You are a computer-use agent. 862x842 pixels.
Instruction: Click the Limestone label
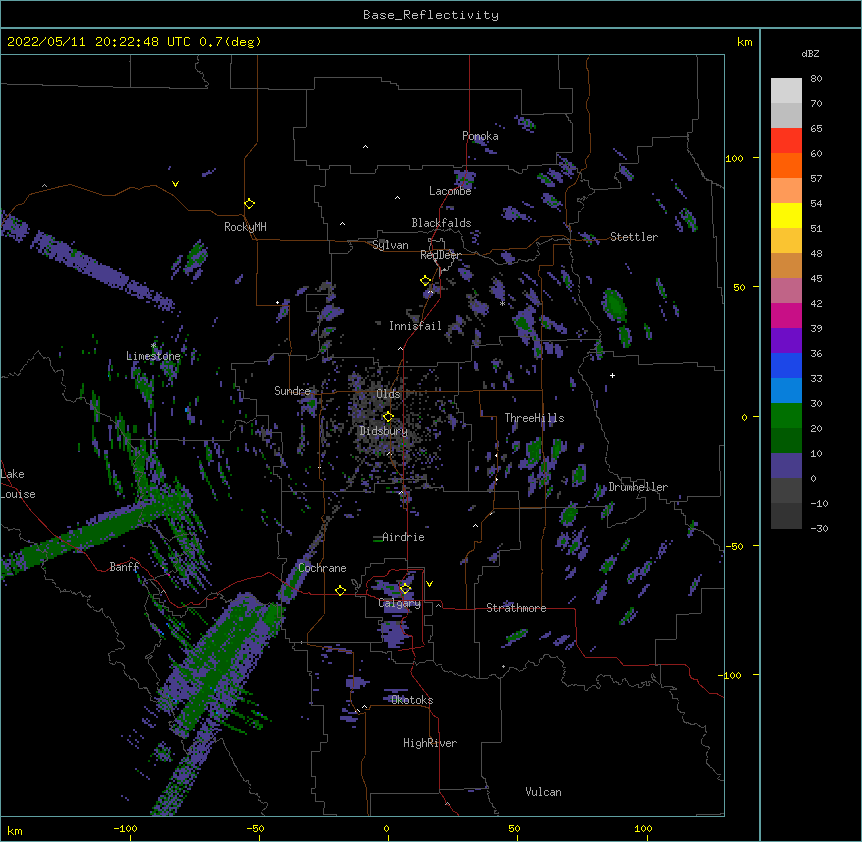tap(153, 356)
